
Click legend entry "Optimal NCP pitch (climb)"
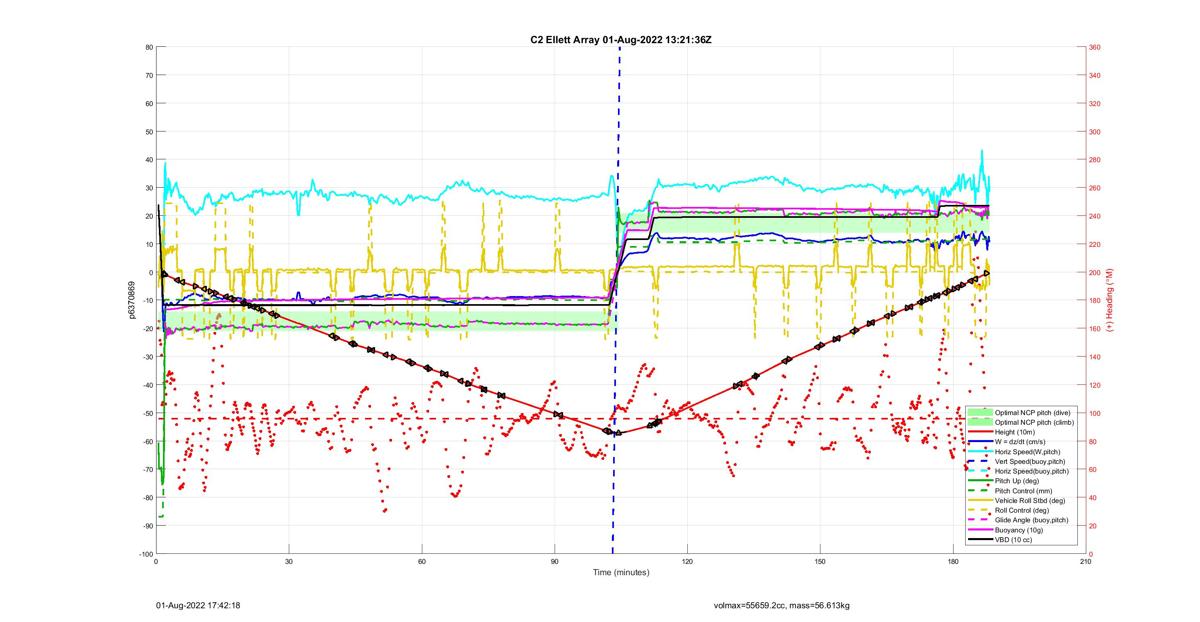tap(1034, 423)
